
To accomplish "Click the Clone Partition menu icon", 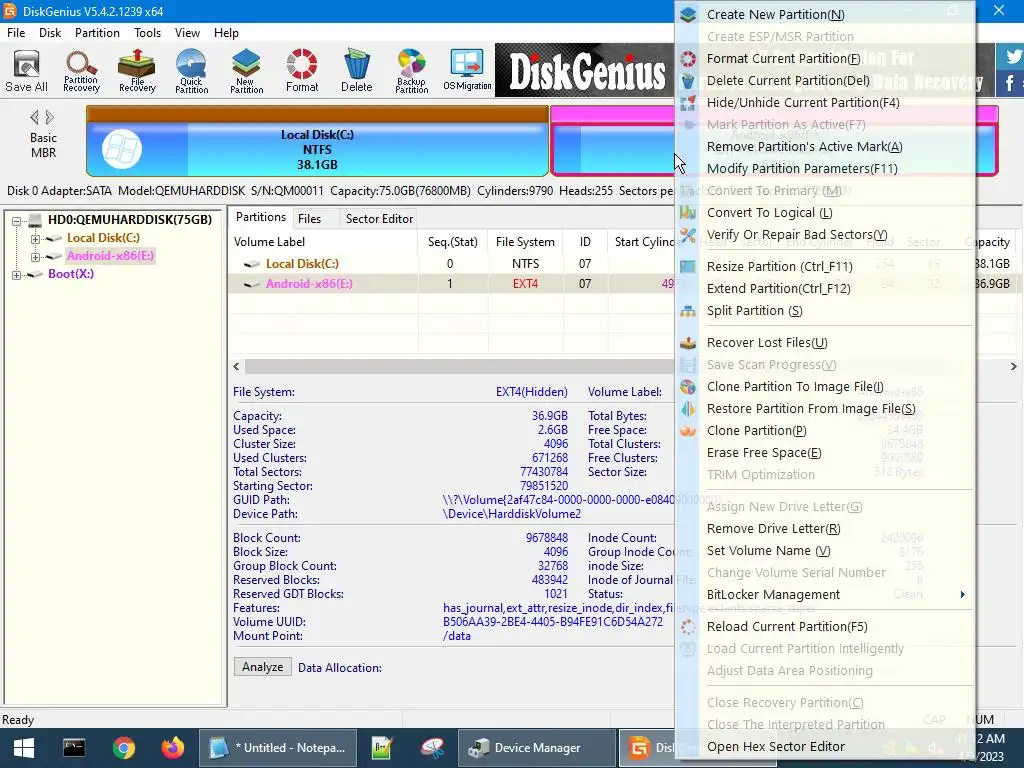I will (688, 431).
